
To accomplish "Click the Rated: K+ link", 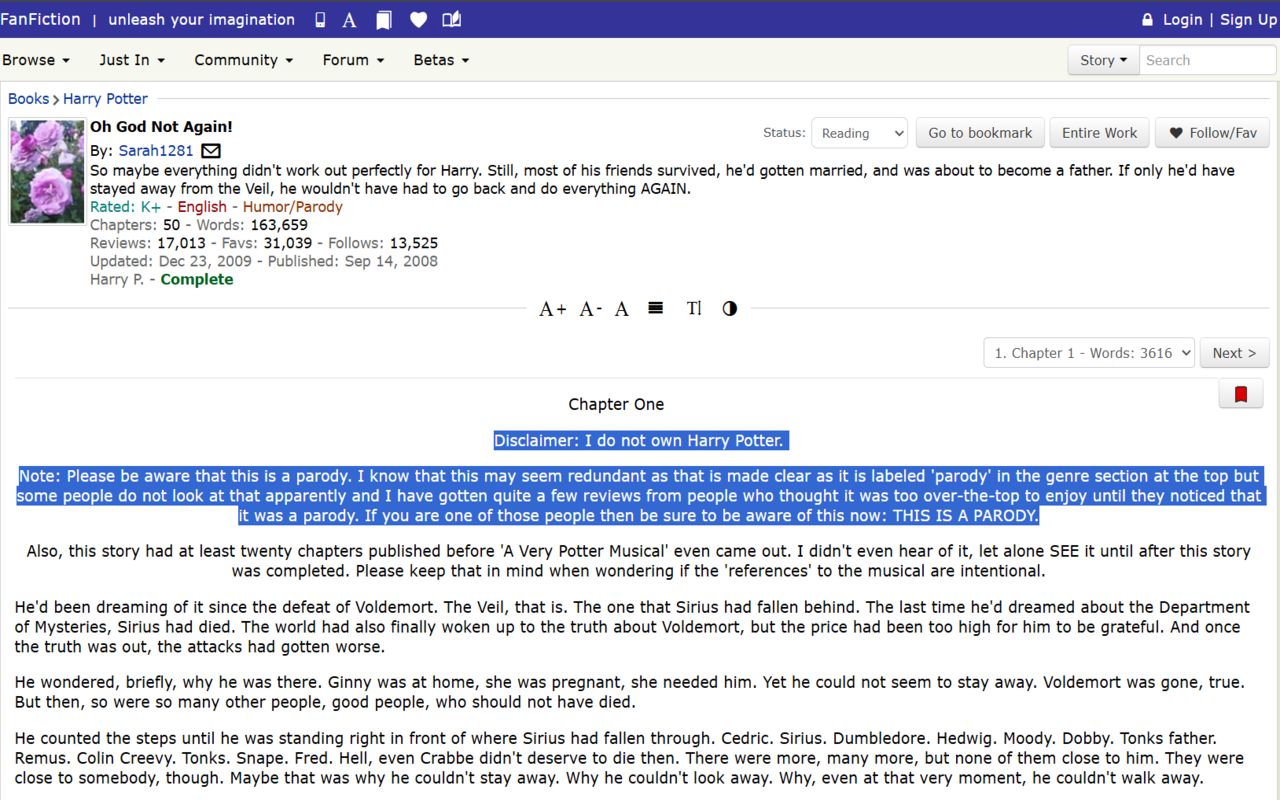I will pos(125,207).
